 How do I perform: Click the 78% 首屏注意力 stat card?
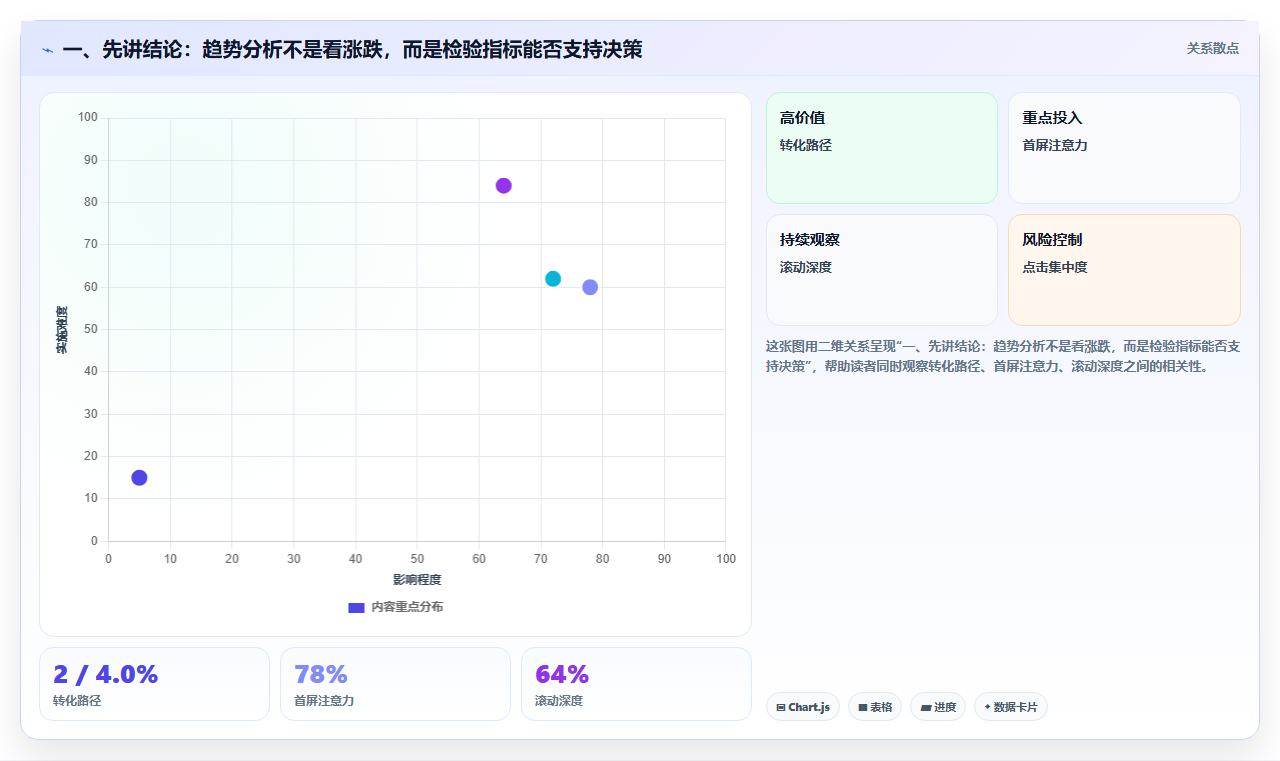[x=395, y=684]
